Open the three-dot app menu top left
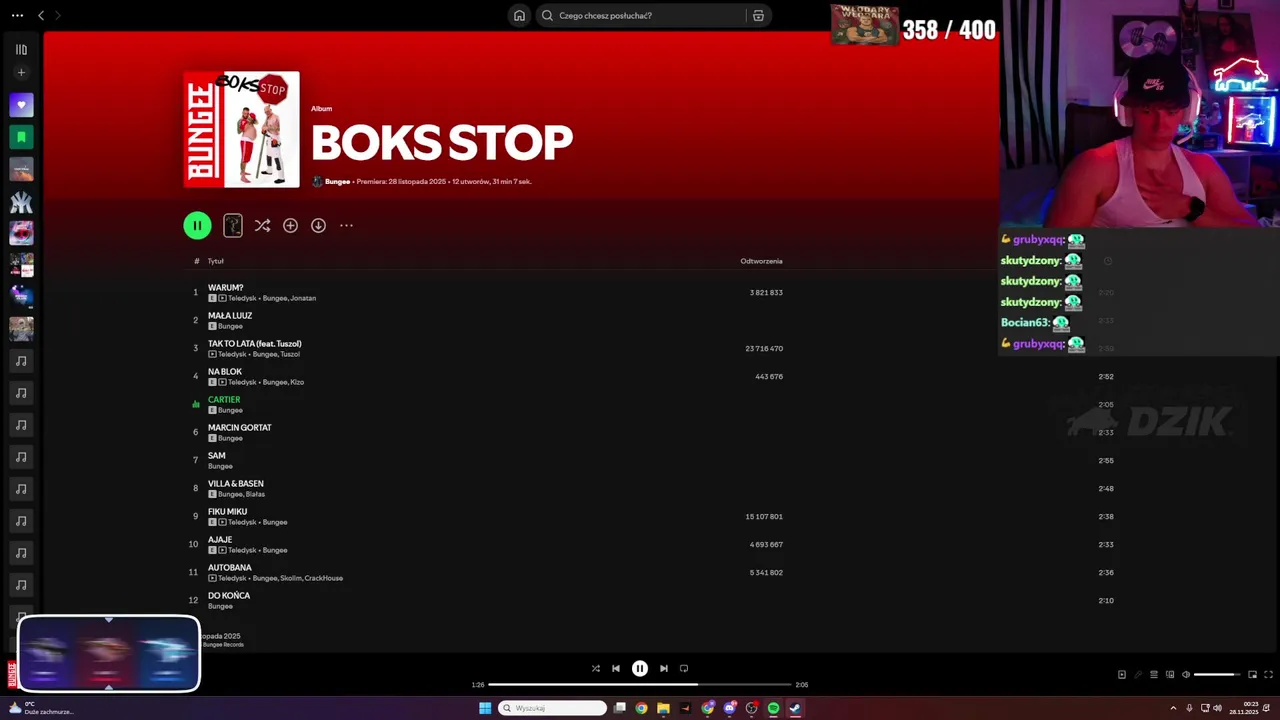This screenshot has width=1280, height=720. click(x=17, y=15)
